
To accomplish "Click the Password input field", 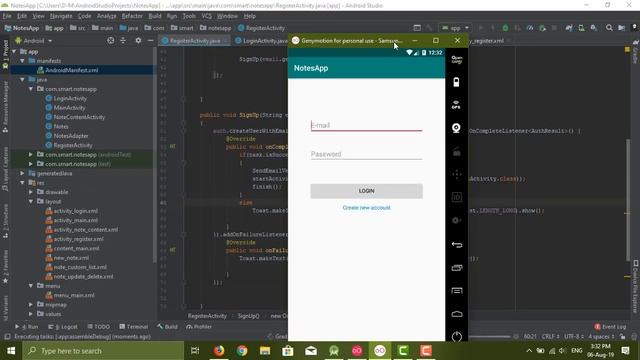I will point(367,154).
